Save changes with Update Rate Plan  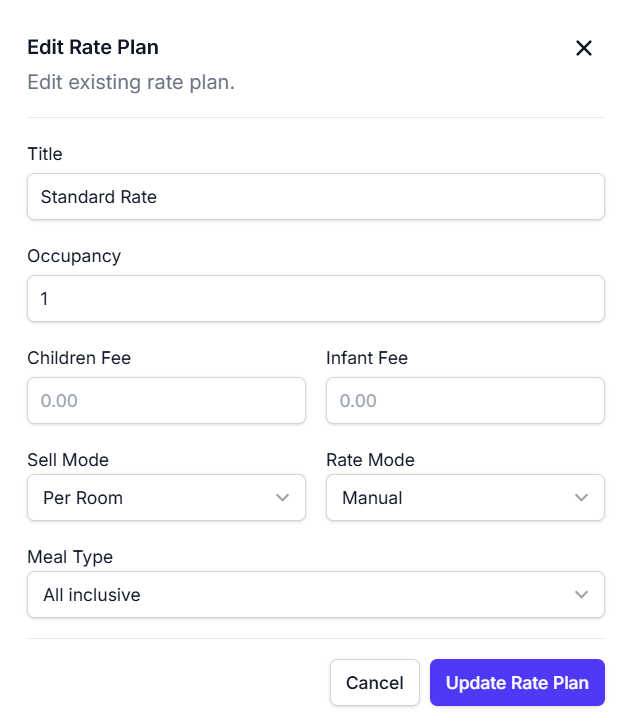tap(517, 683)
